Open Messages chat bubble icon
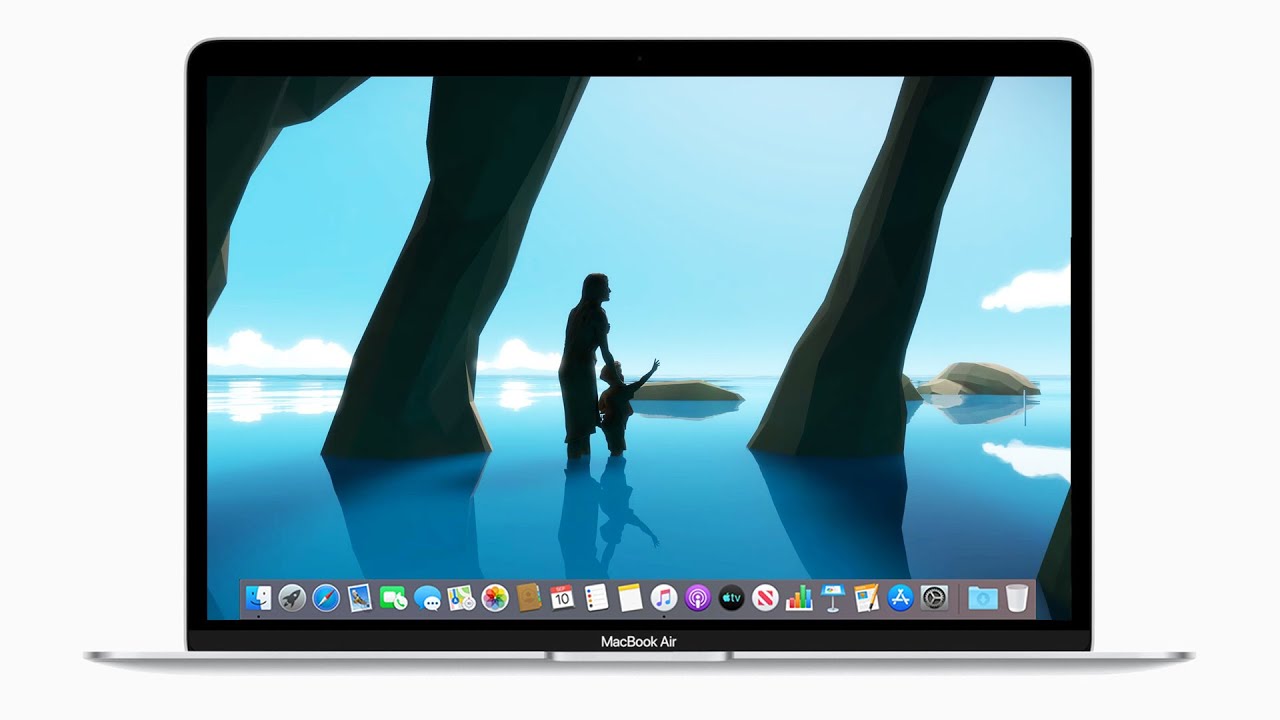Image resolution: width=1280 pixels, height=720 pixels. point(428,598)
